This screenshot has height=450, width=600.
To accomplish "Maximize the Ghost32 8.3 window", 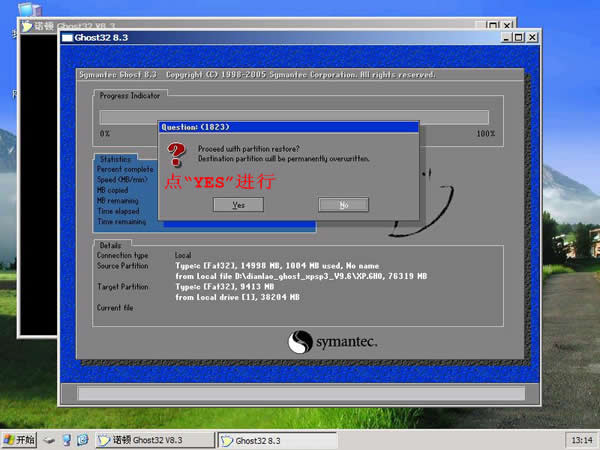I will click(518, 38).
